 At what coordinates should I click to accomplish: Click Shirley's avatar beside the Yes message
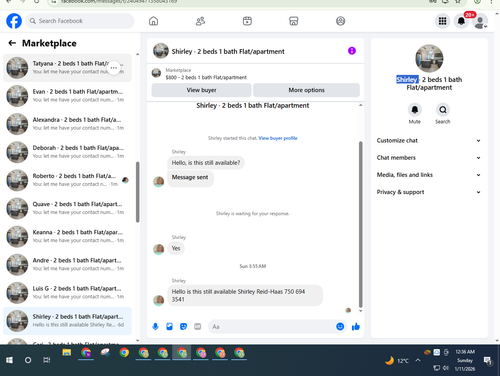159,249
